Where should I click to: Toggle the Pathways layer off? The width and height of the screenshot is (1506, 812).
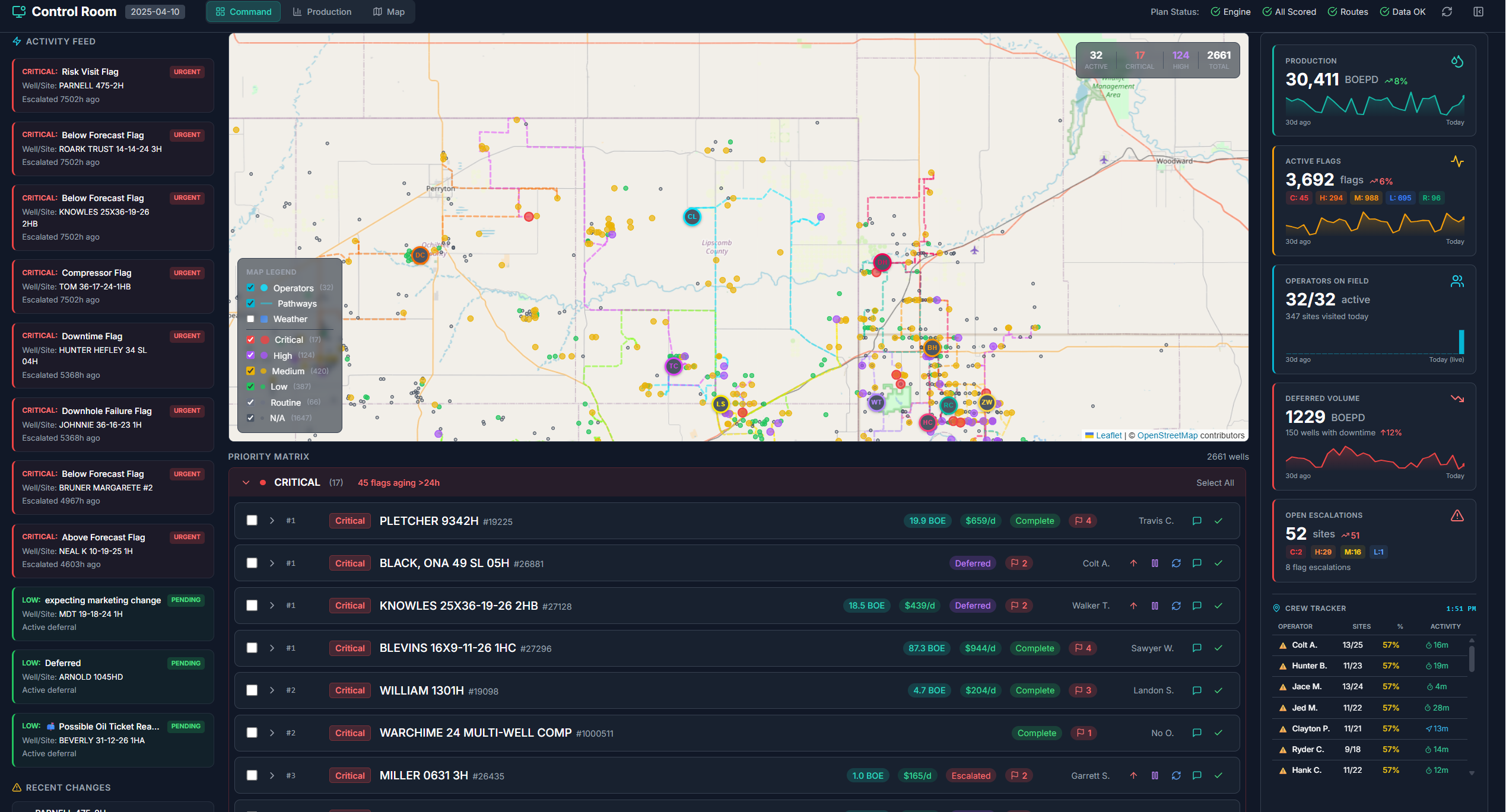(250, 303)
